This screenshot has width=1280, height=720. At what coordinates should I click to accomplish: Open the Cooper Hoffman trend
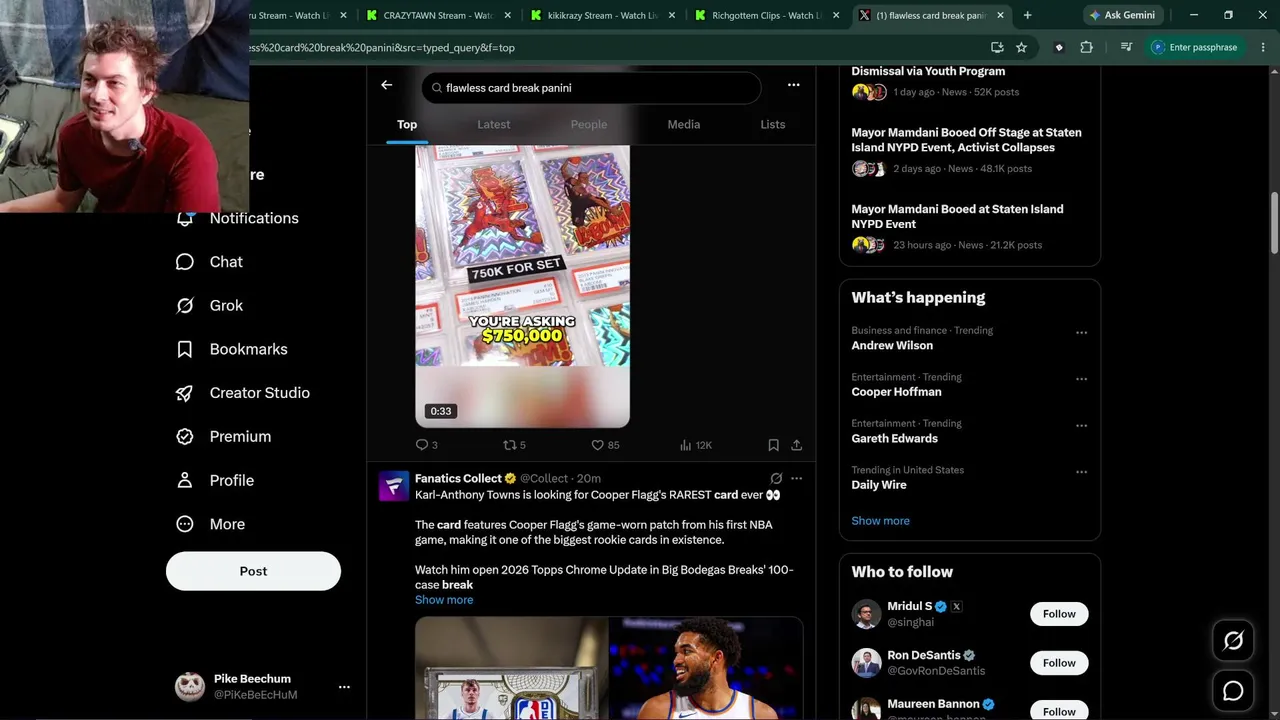pos(896,392)
